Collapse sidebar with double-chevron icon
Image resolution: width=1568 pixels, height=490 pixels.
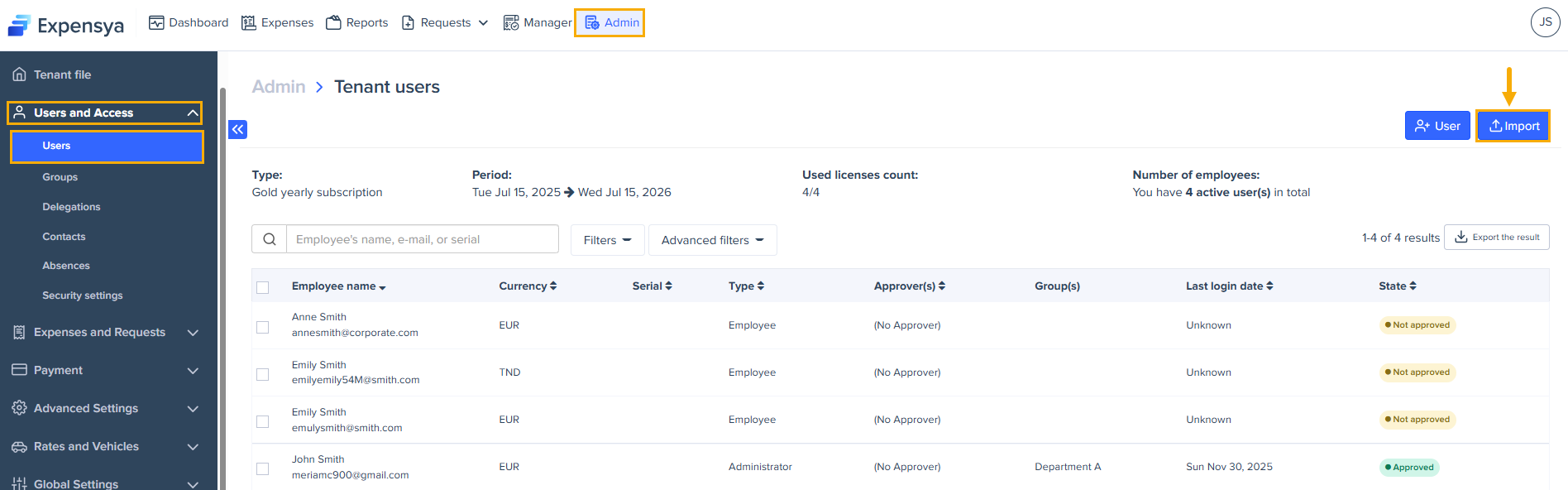tap(238, 129)
